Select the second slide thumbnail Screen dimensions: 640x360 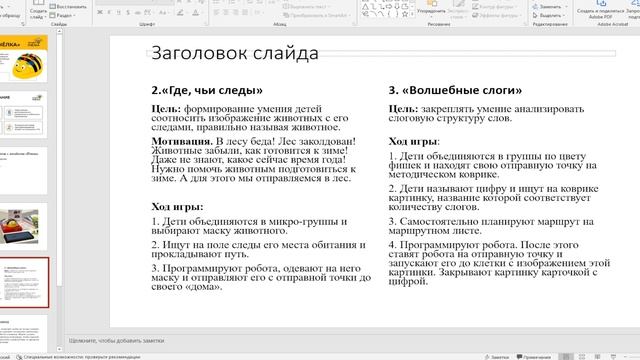coord(24,115)
